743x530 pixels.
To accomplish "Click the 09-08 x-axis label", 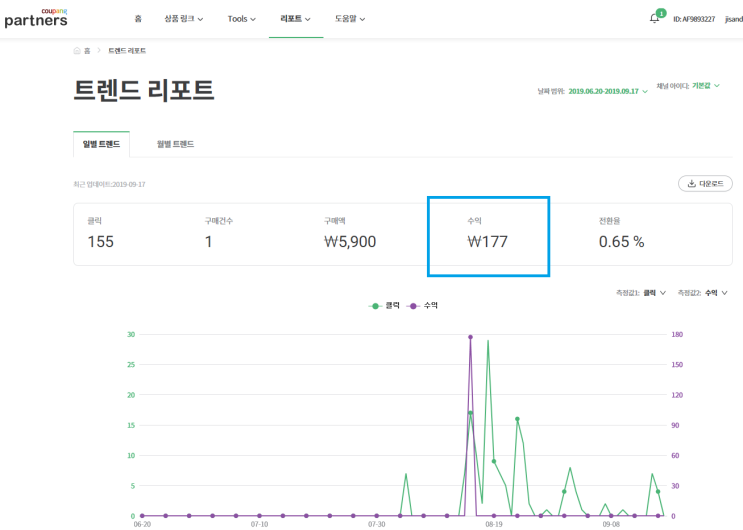I will pyautogui.click(x=611, y=524).
